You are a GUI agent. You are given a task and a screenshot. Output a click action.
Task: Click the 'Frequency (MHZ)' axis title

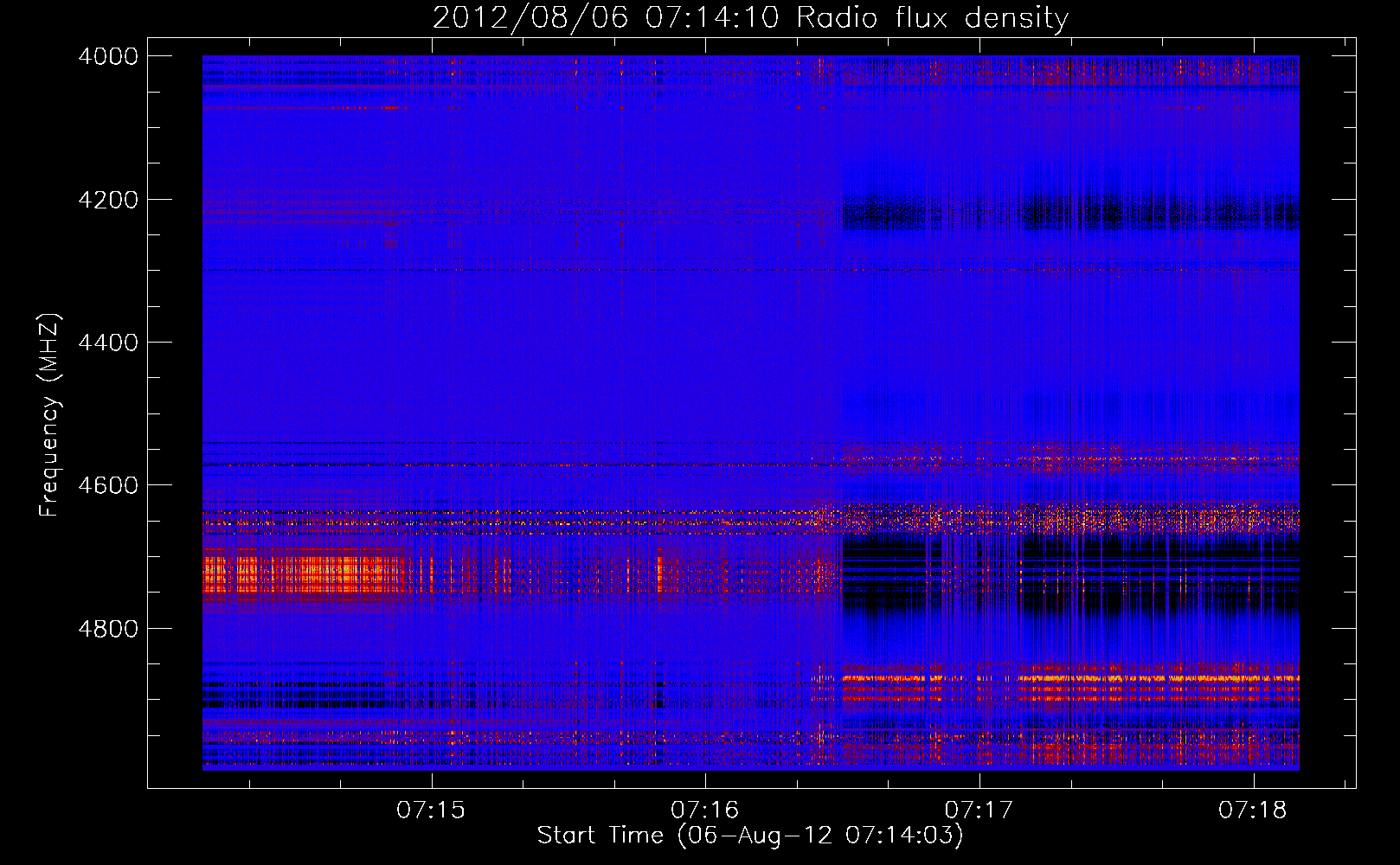(49, 415)
